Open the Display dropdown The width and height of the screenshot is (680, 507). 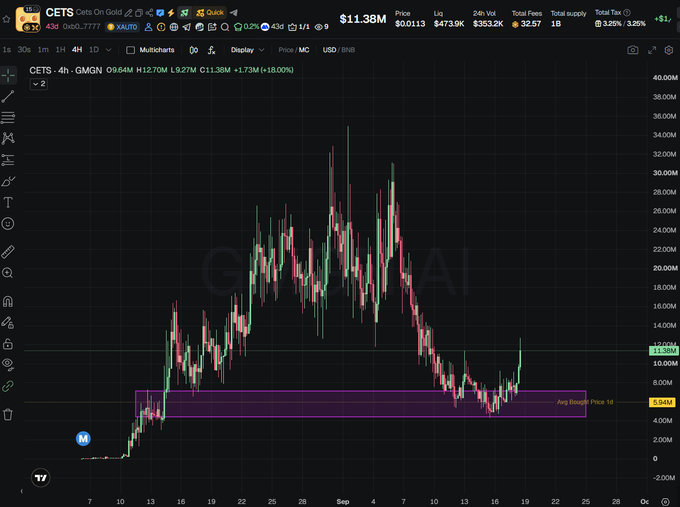tap(247, 50)
